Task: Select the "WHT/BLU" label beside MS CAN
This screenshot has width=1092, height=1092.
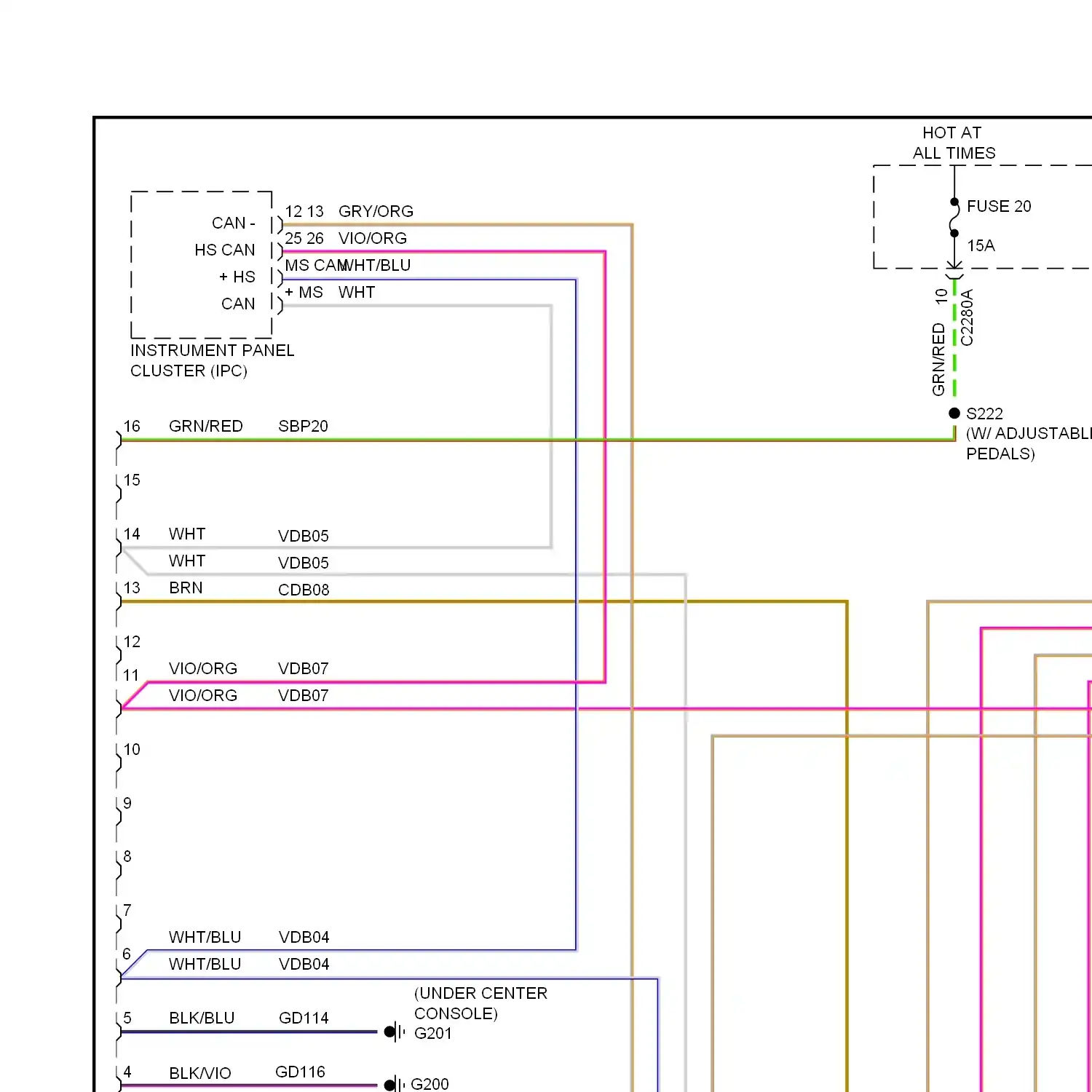Action: (376, 265)
